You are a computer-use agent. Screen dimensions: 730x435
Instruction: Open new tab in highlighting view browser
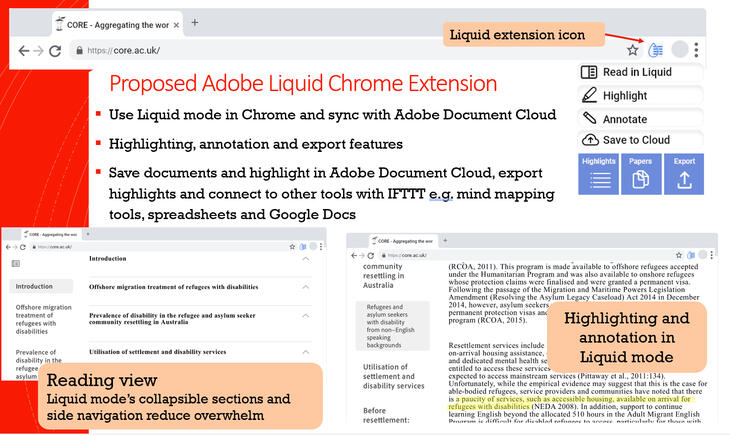pos(445,240)
